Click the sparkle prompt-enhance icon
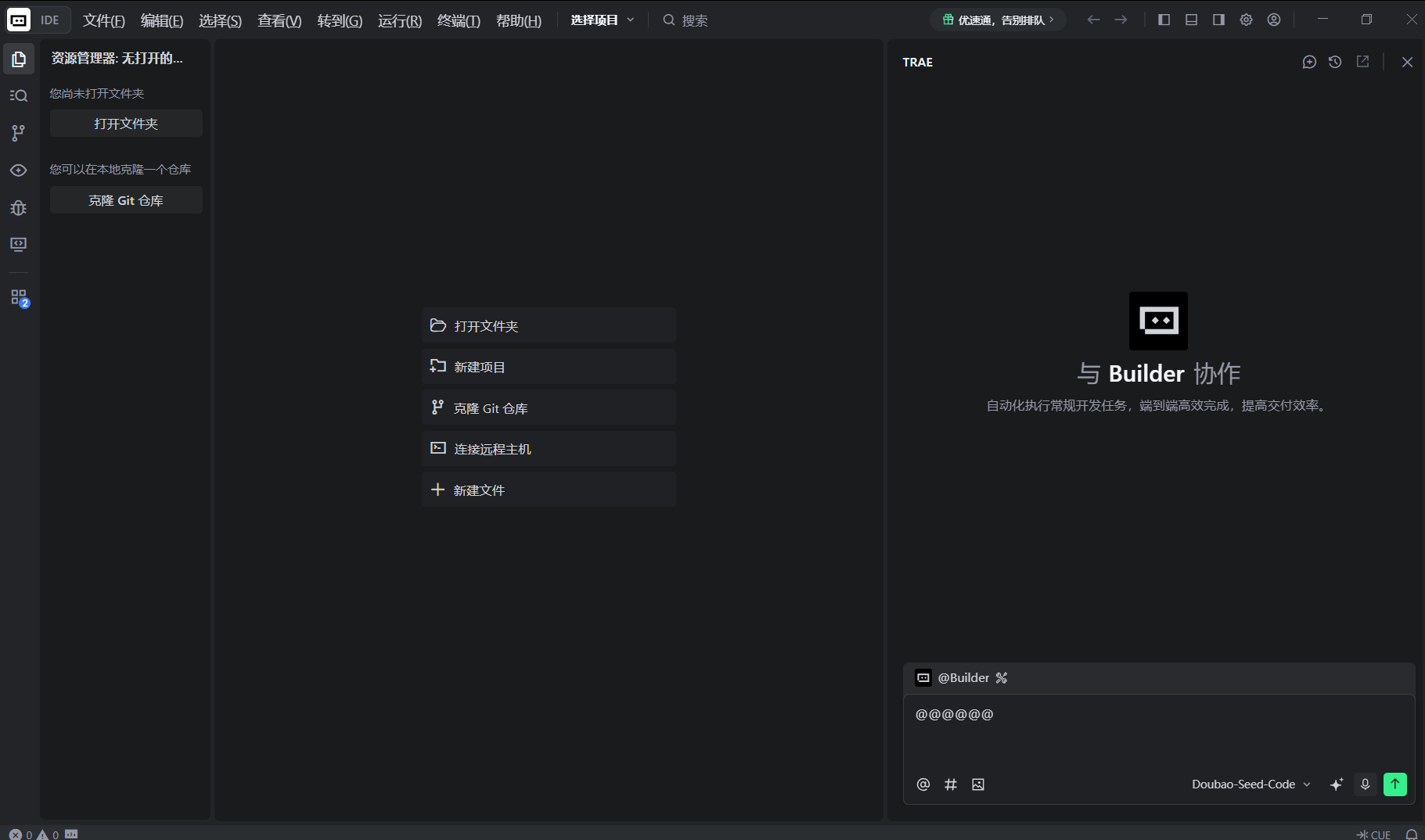The width and height of the screenshot is (1425, 840). click(1337, 784)
